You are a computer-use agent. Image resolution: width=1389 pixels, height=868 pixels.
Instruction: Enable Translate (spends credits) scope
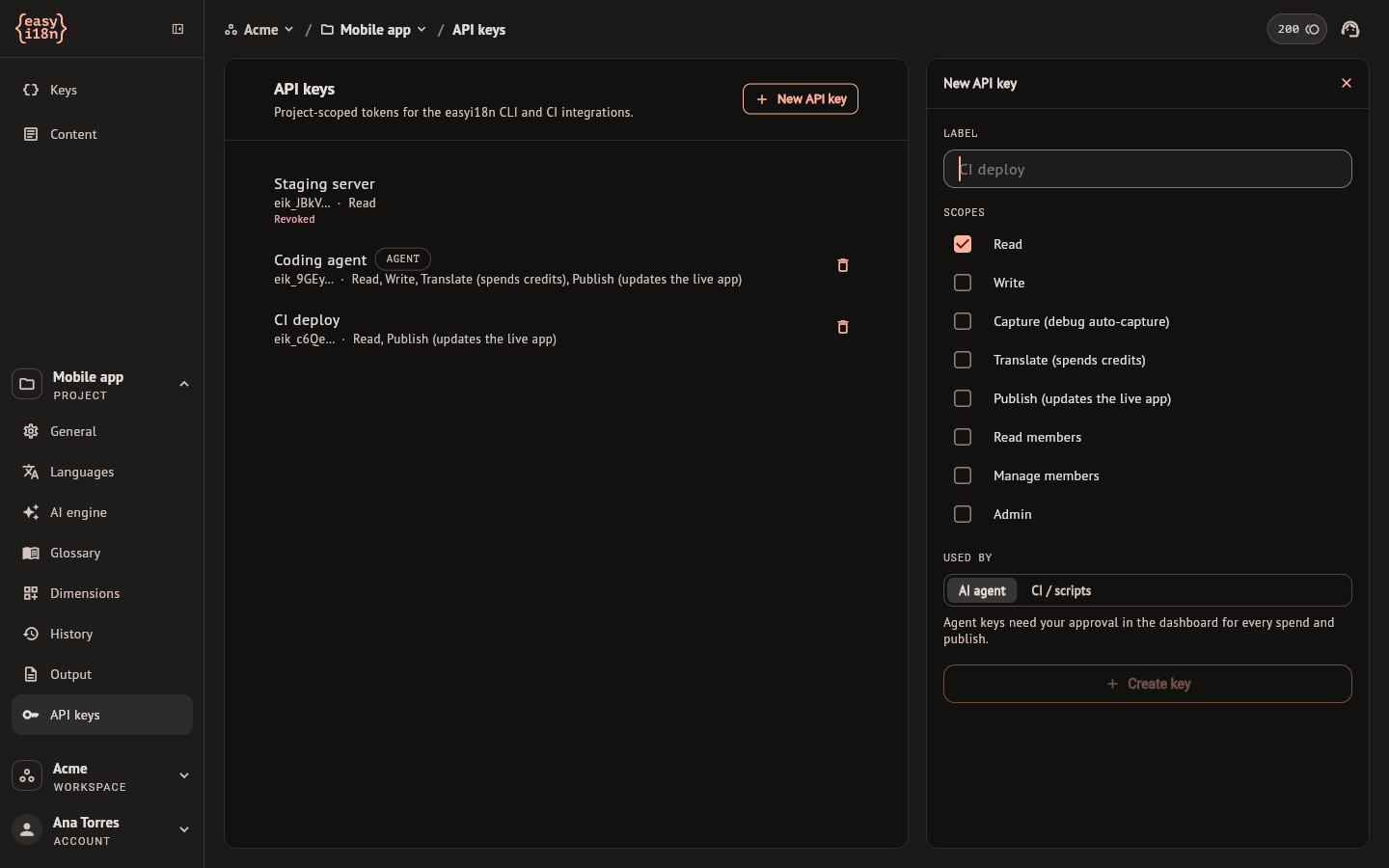pos(963,360)
